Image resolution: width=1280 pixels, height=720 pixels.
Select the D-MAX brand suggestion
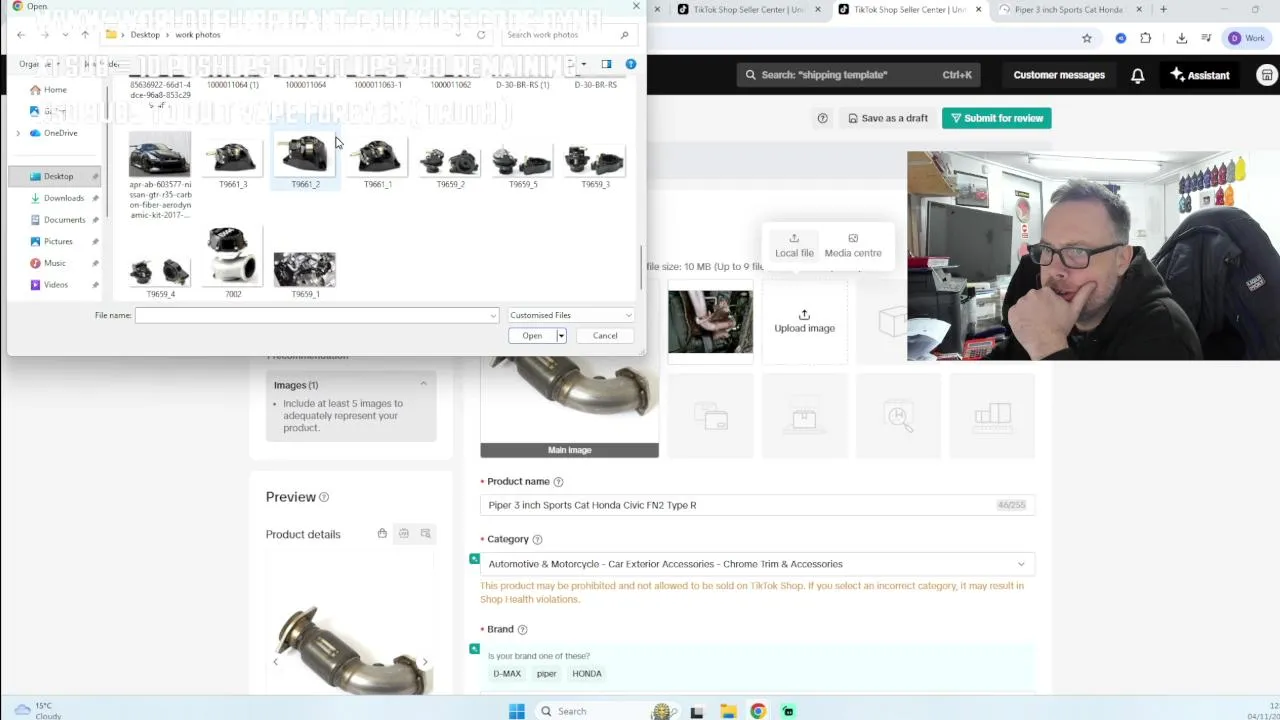coord(507,674)
